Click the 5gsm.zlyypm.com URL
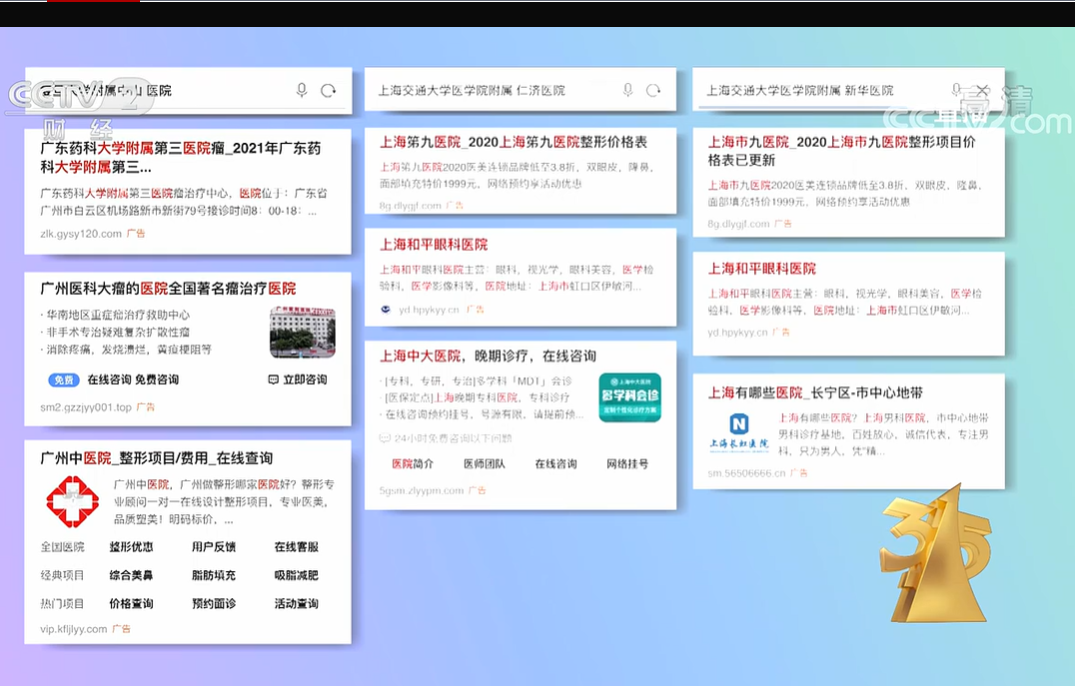The image size is (1075, 686). point(422,490)
